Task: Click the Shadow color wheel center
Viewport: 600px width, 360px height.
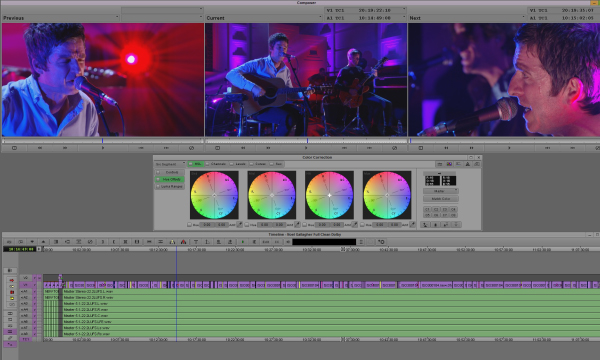Action: point(214,195)
